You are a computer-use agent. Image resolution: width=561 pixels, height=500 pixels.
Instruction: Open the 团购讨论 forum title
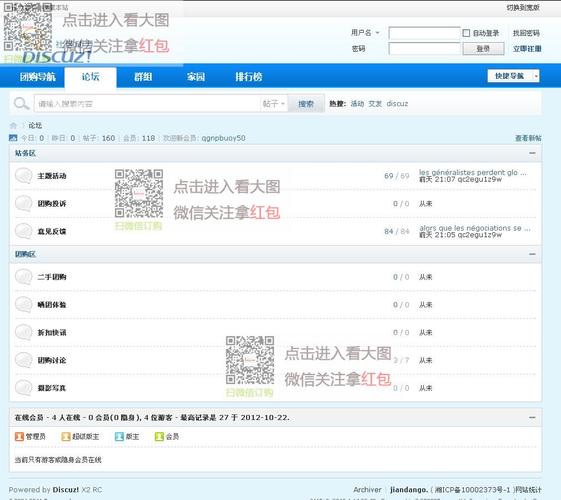tap(52, 360)
